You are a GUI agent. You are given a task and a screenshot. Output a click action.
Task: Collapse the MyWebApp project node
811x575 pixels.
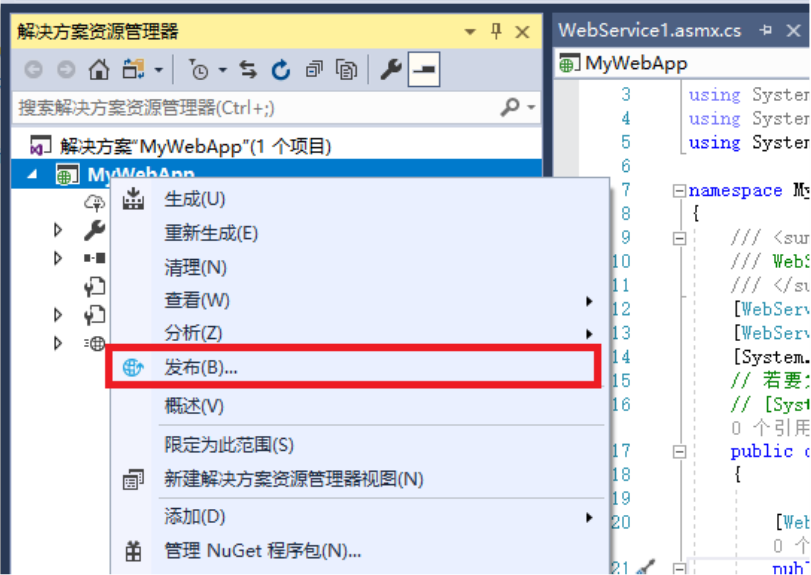pos(33,175)
